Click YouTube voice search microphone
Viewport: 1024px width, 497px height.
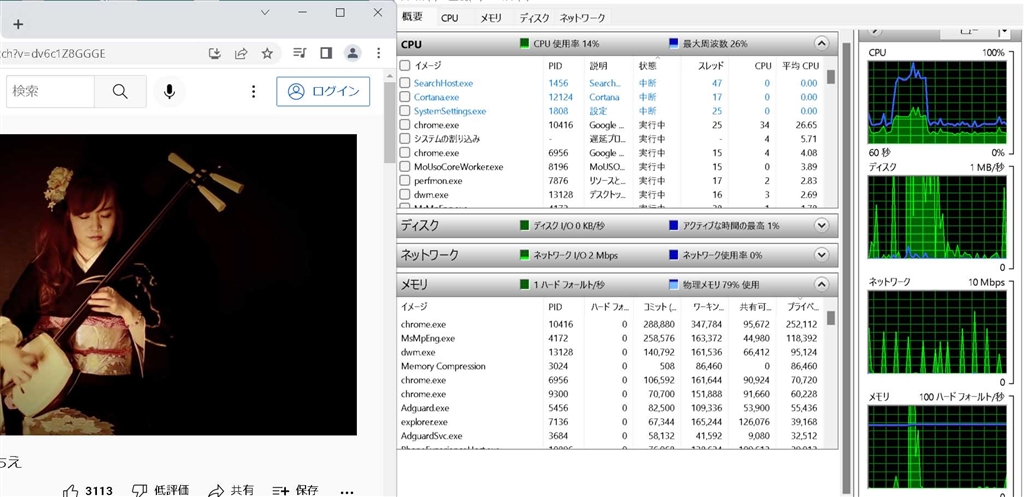coord(170,91)
